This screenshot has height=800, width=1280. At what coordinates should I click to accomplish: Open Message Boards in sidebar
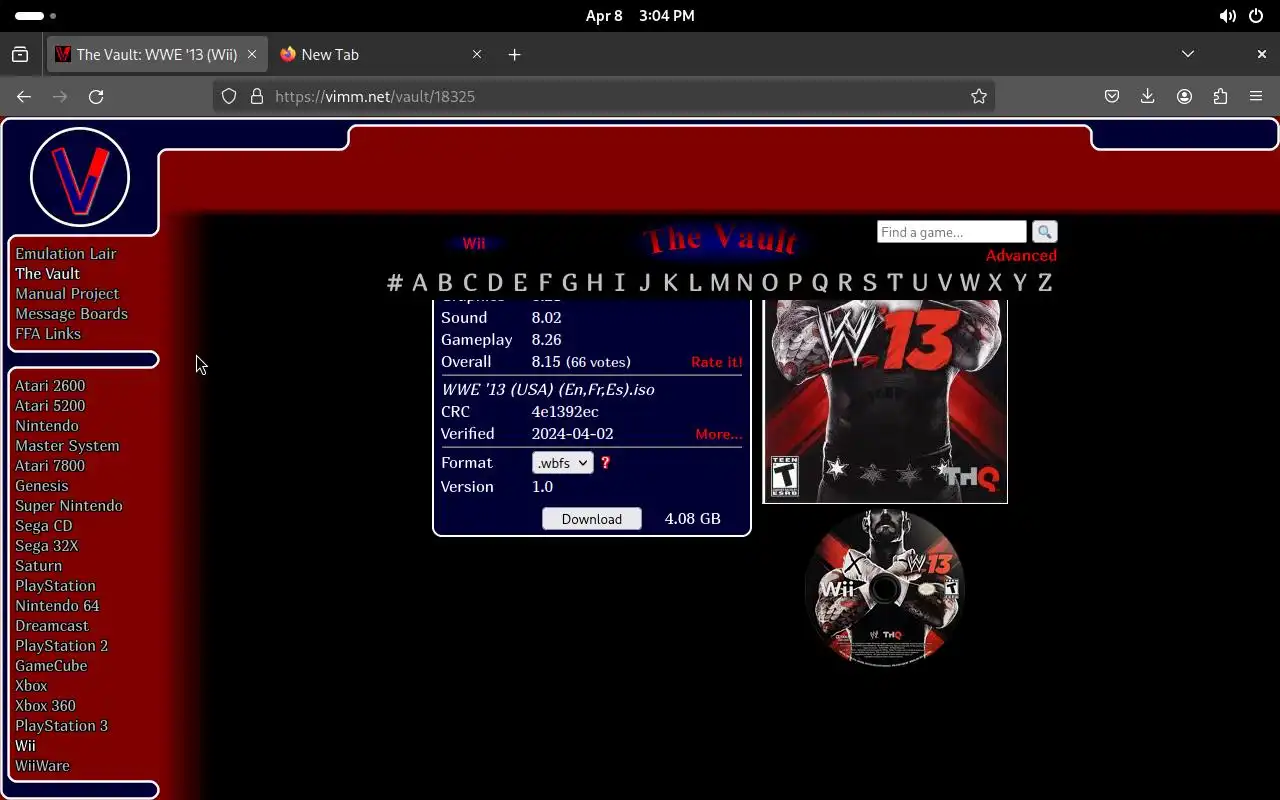(71, 314)
